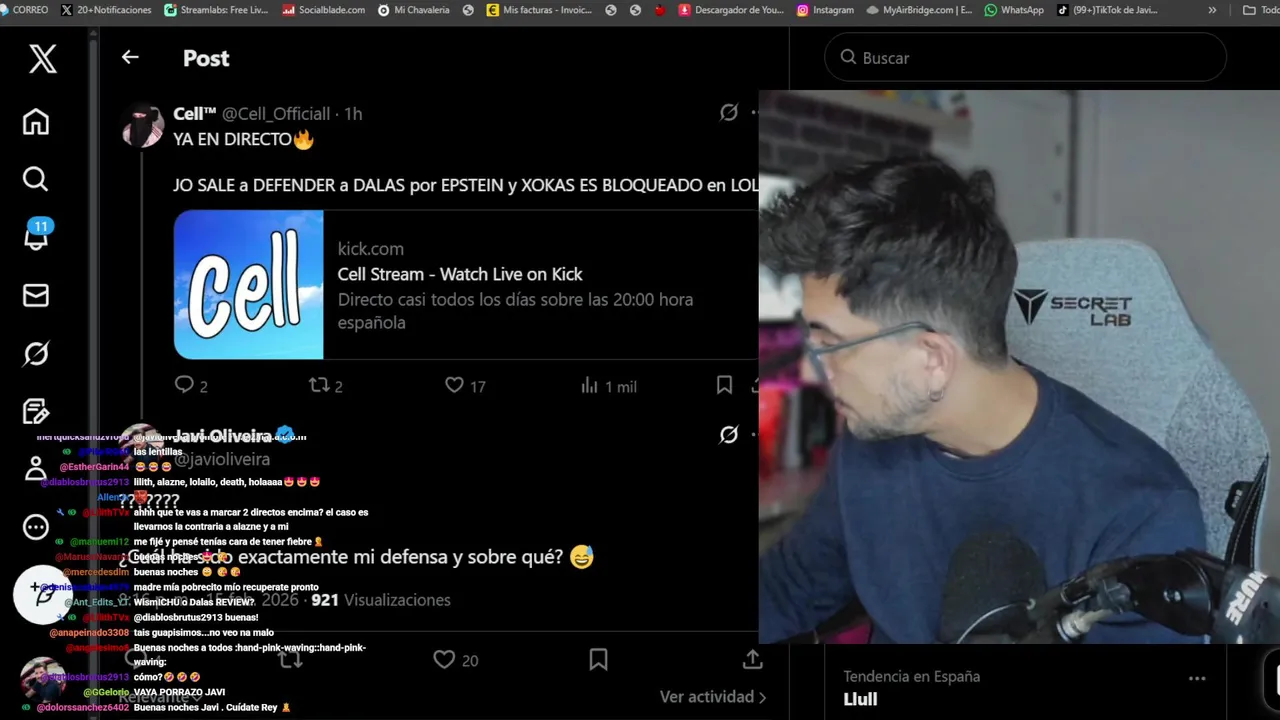Open the TikTok de Javi bookmark

1108,10
